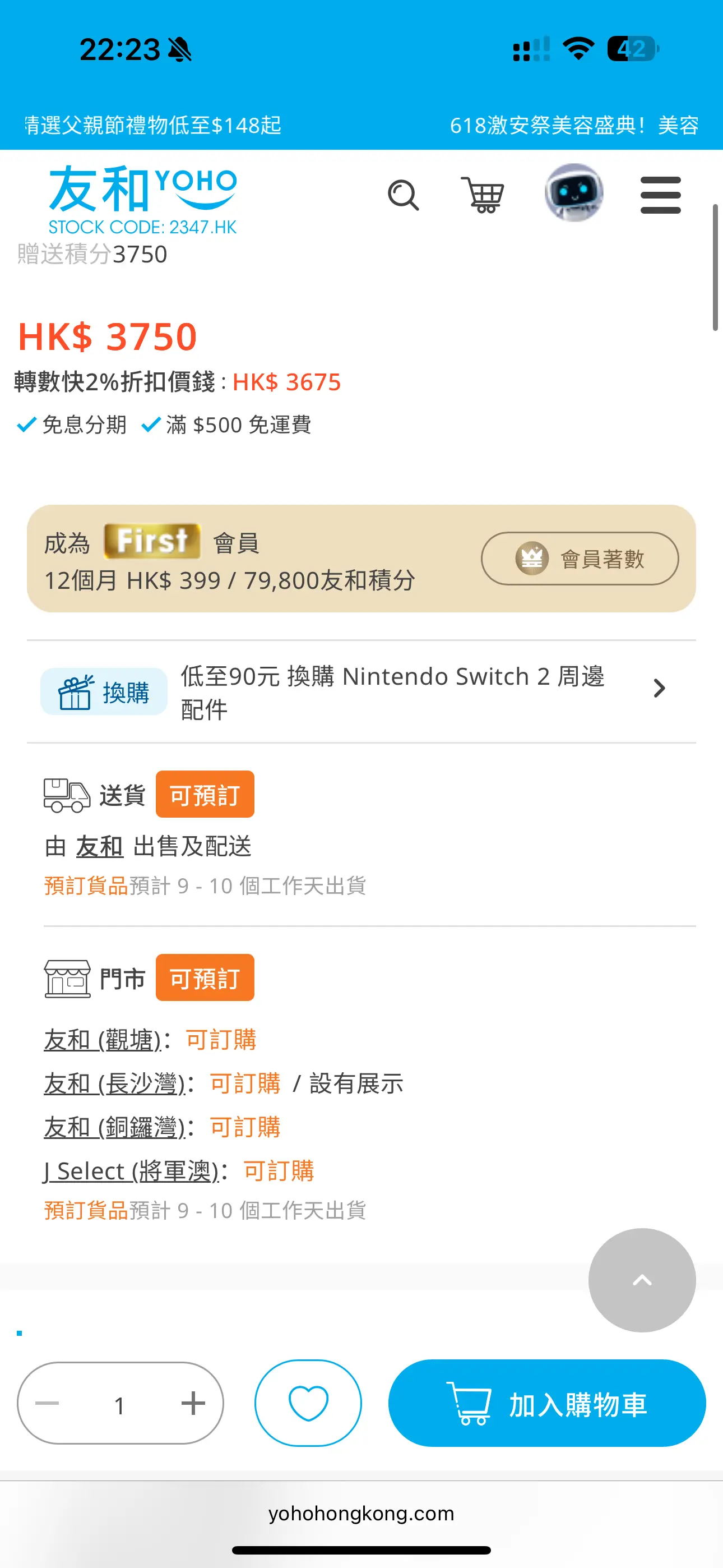Decrease quantity with minus button
This screenshot has width=723, height=1568.
47,1403
